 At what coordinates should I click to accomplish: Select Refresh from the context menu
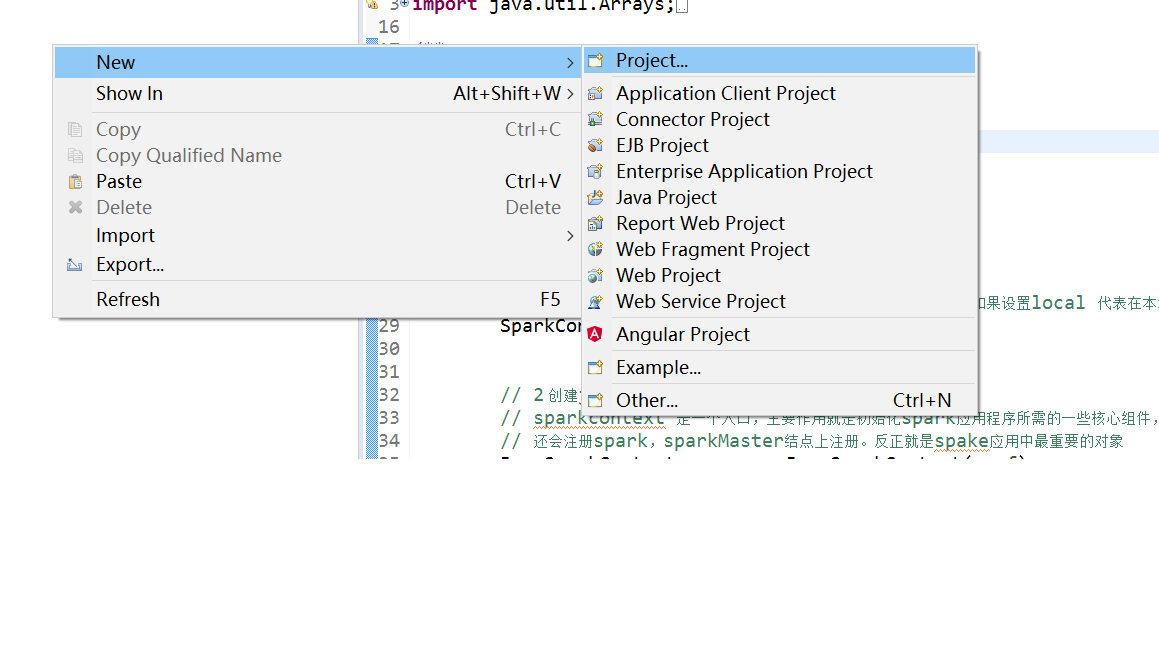click(127, 299)
